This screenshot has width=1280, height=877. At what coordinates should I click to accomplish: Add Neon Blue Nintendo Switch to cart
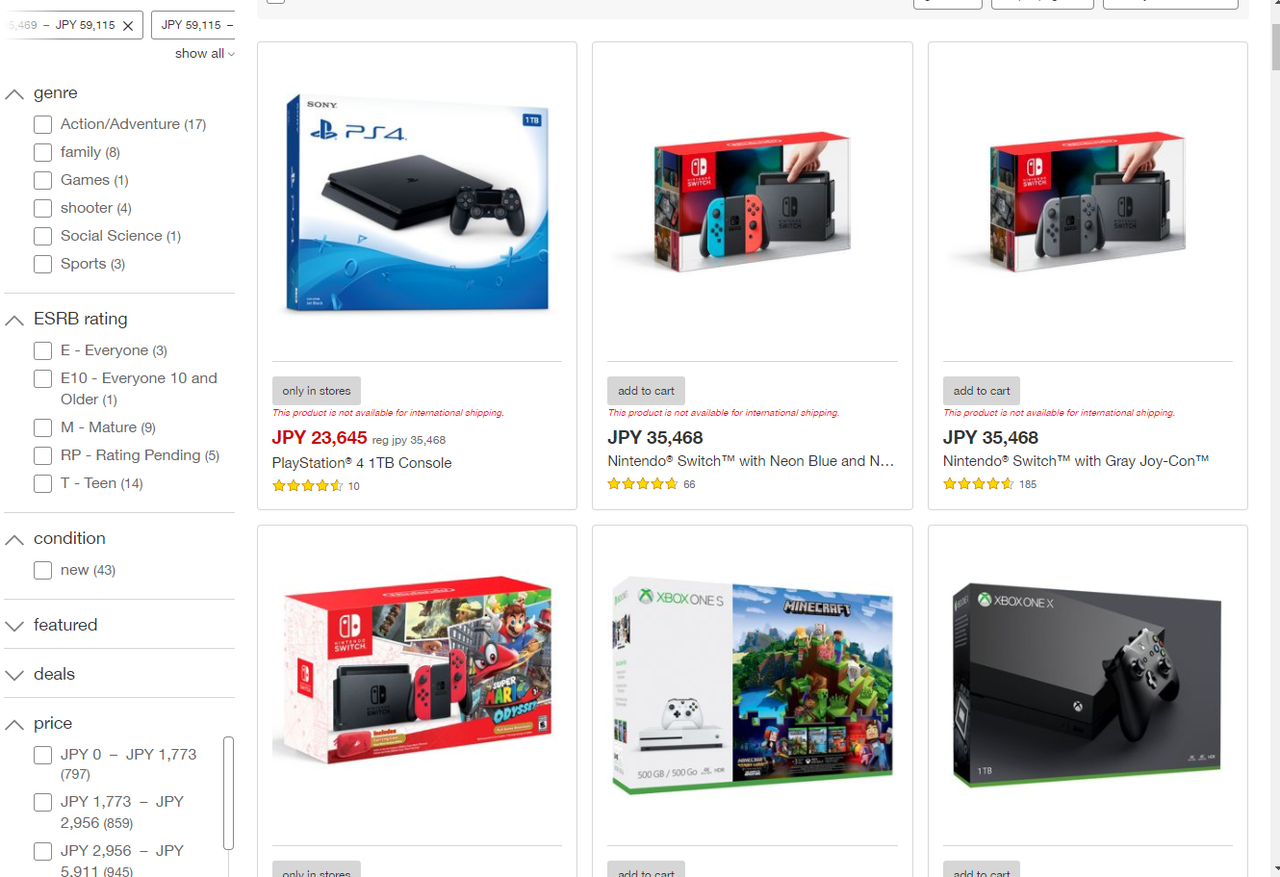point(646,391)
